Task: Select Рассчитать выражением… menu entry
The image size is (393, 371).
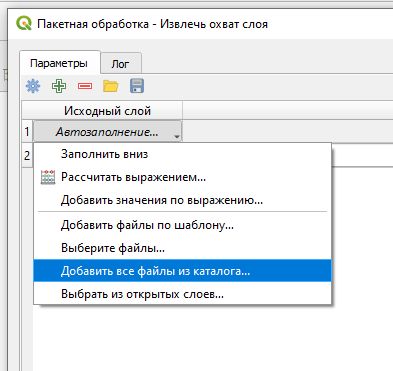Action: 182,177
